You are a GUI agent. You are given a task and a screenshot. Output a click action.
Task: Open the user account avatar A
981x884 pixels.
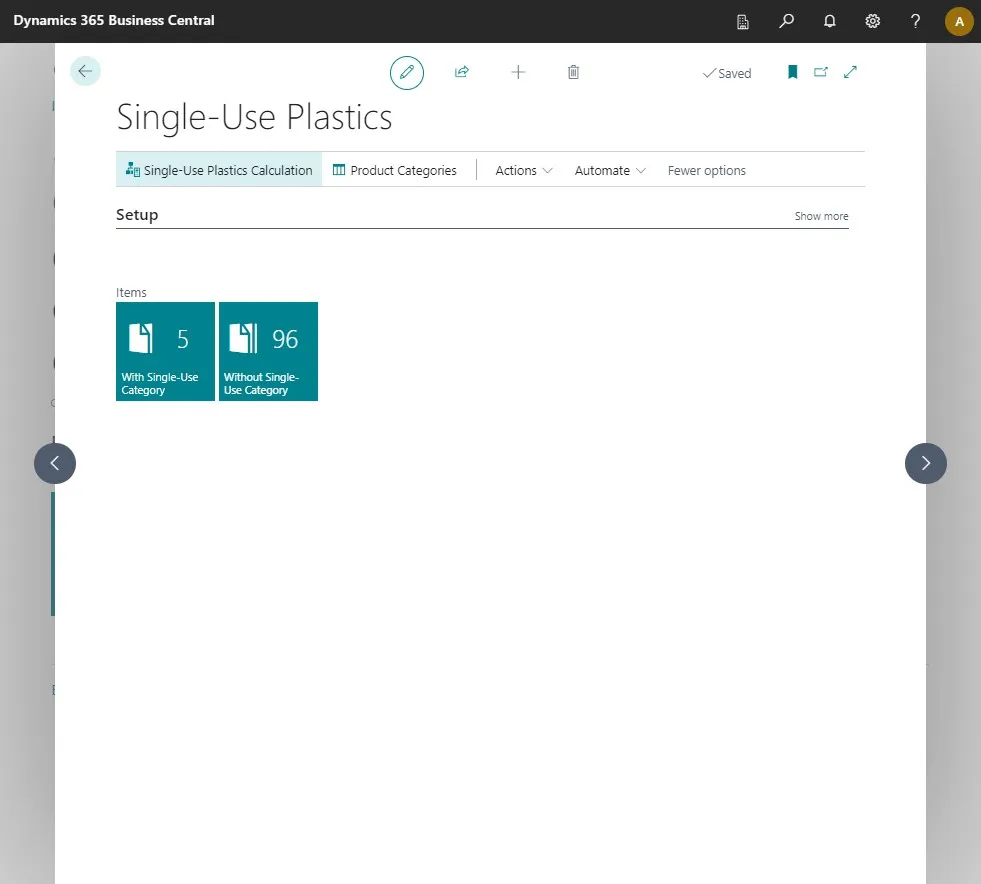click(958, 21)
